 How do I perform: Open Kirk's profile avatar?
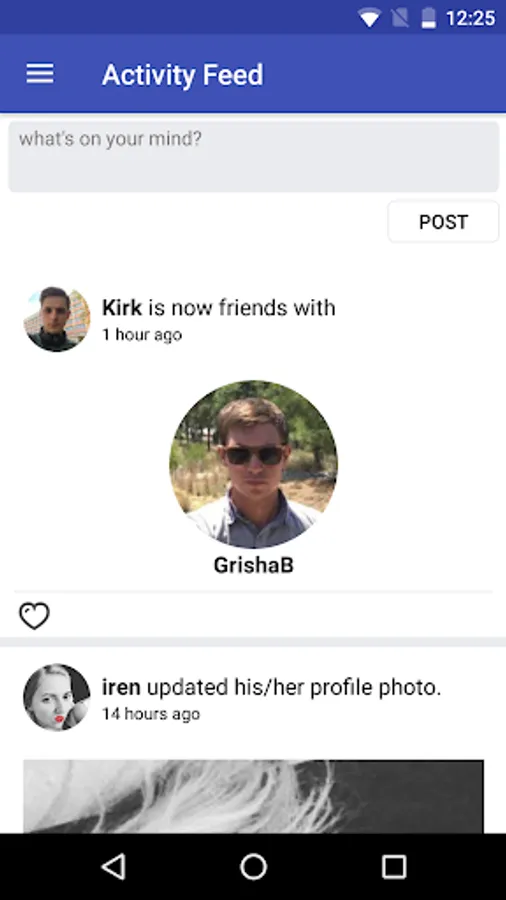click(x=56, y=319)
